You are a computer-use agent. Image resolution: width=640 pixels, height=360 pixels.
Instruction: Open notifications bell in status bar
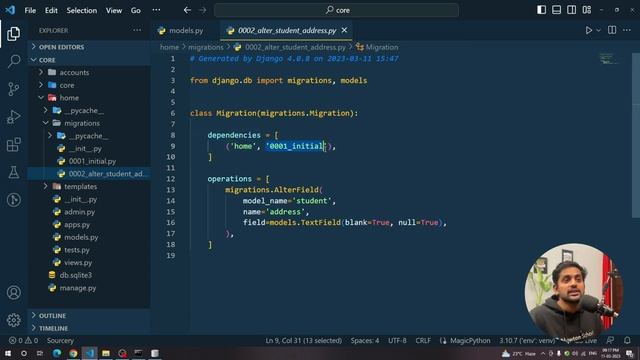pyautogui.click(x=627, y=340)
